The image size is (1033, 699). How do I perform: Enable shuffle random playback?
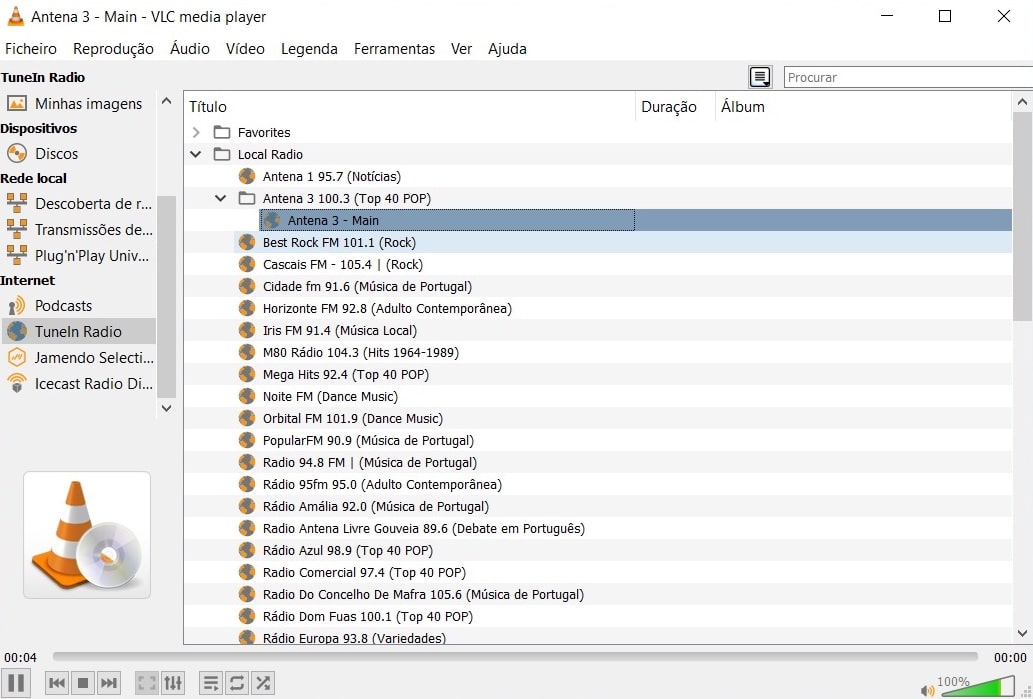(263, 683)
